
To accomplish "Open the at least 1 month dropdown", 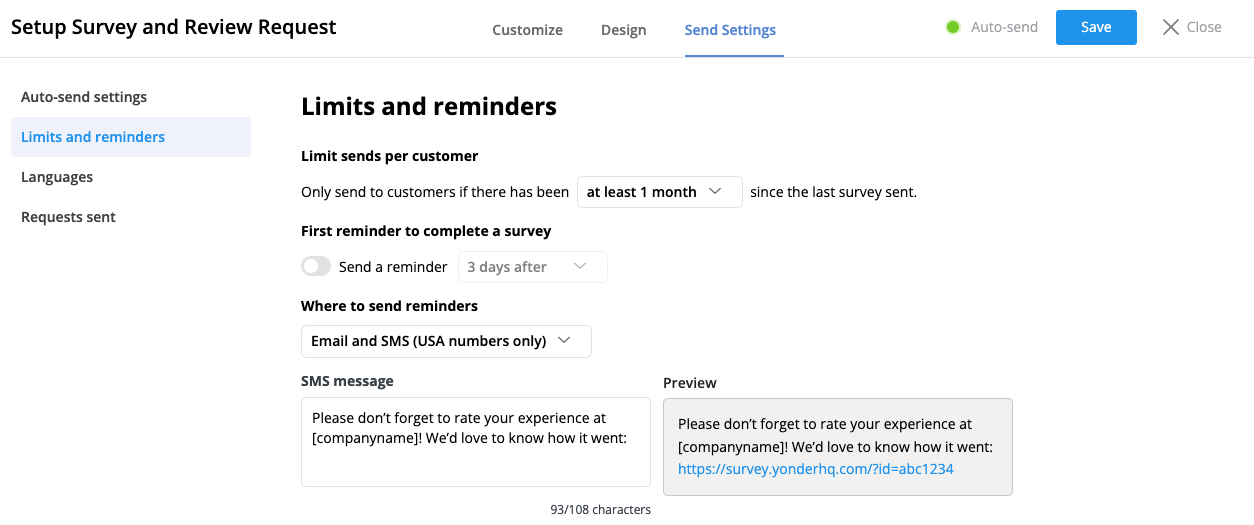I will pos(659,192).
